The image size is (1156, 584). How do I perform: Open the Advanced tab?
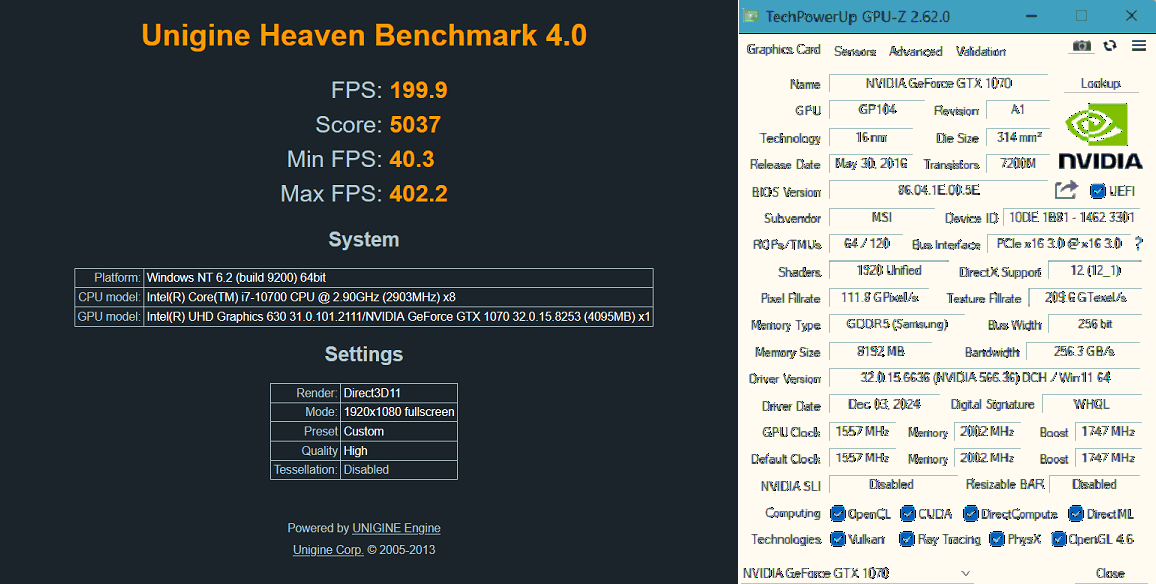916,51
